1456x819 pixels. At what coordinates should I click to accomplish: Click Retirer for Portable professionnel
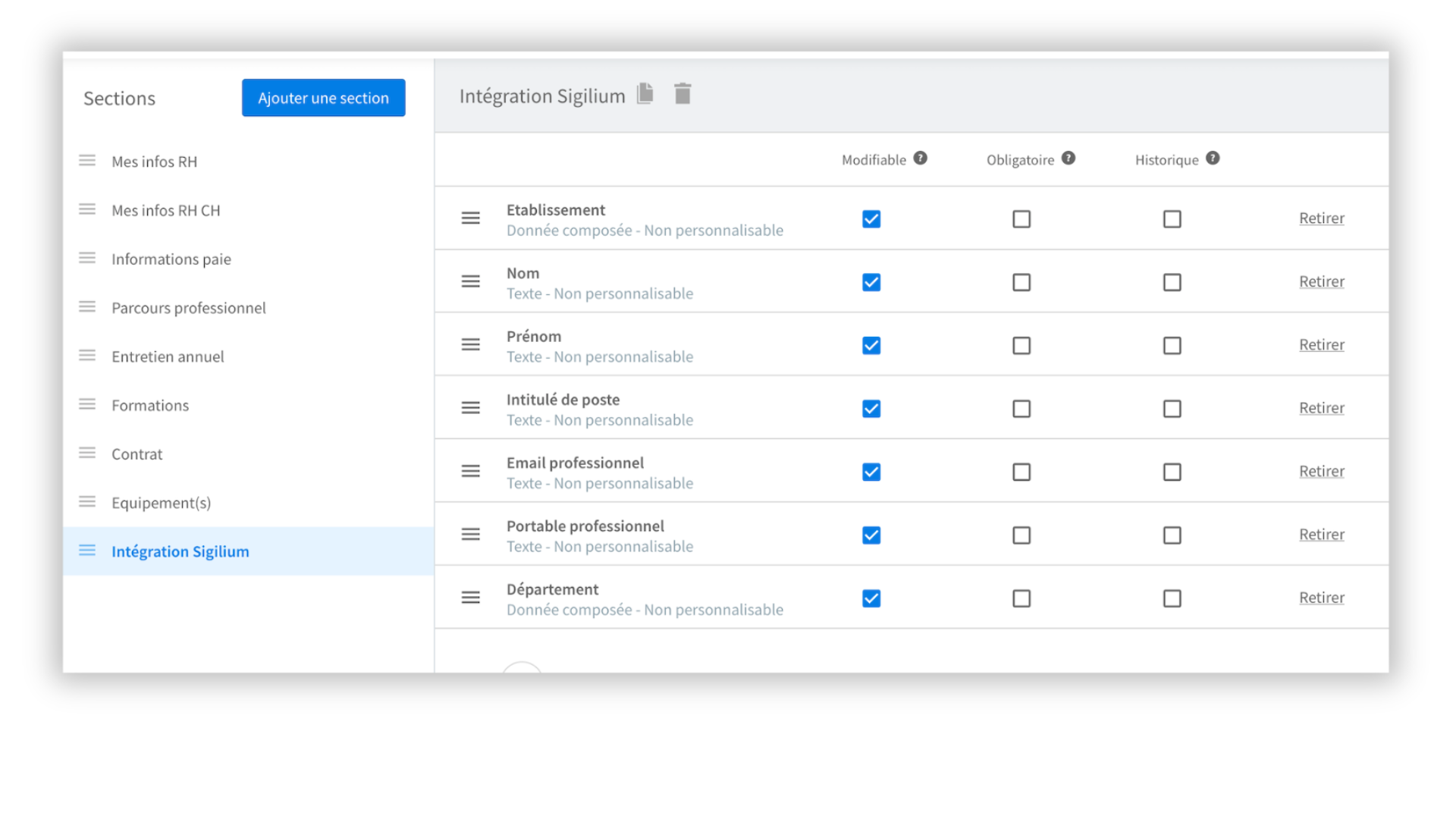click(1321, 535)
